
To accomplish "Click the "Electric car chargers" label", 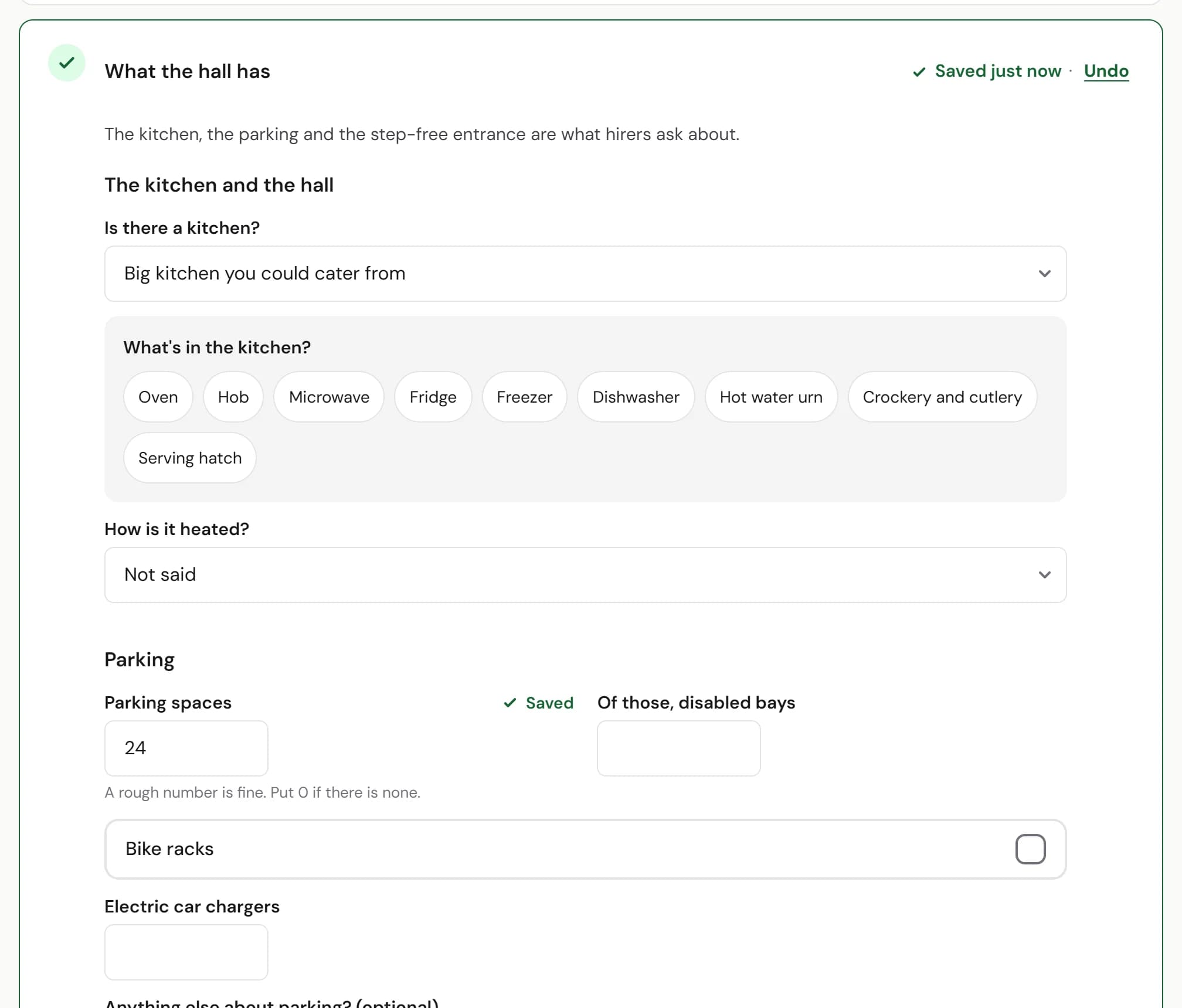I will tap(192, 907).
